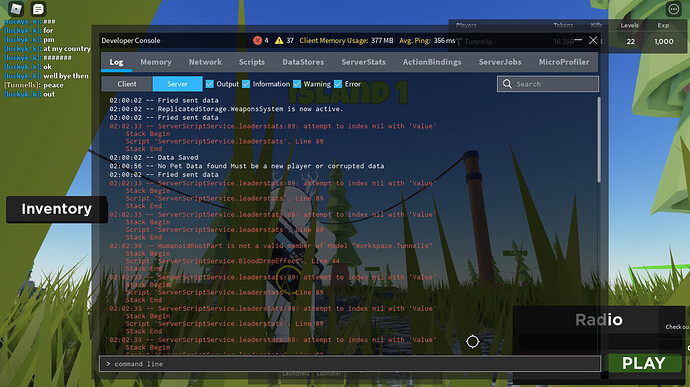Click the HumanoidRootPart error line
The height and width of the screenshot is (387, 690).
(271, 246)
